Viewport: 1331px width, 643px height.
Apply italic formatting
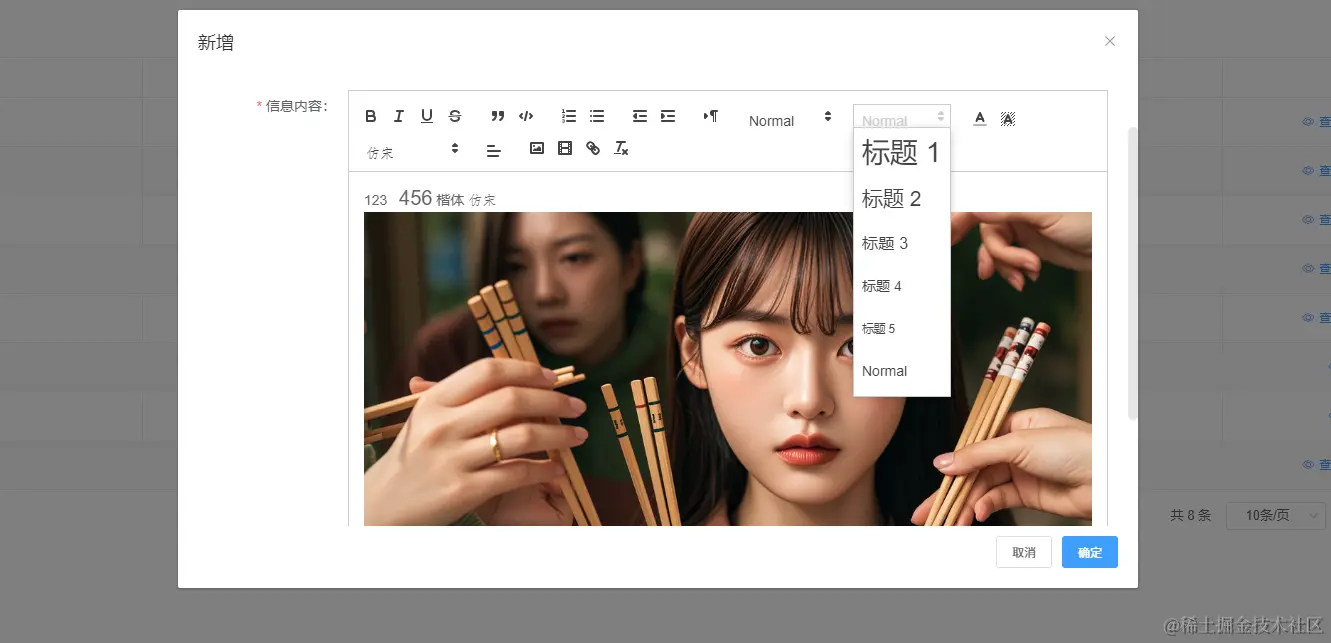[x=399, y=115]
